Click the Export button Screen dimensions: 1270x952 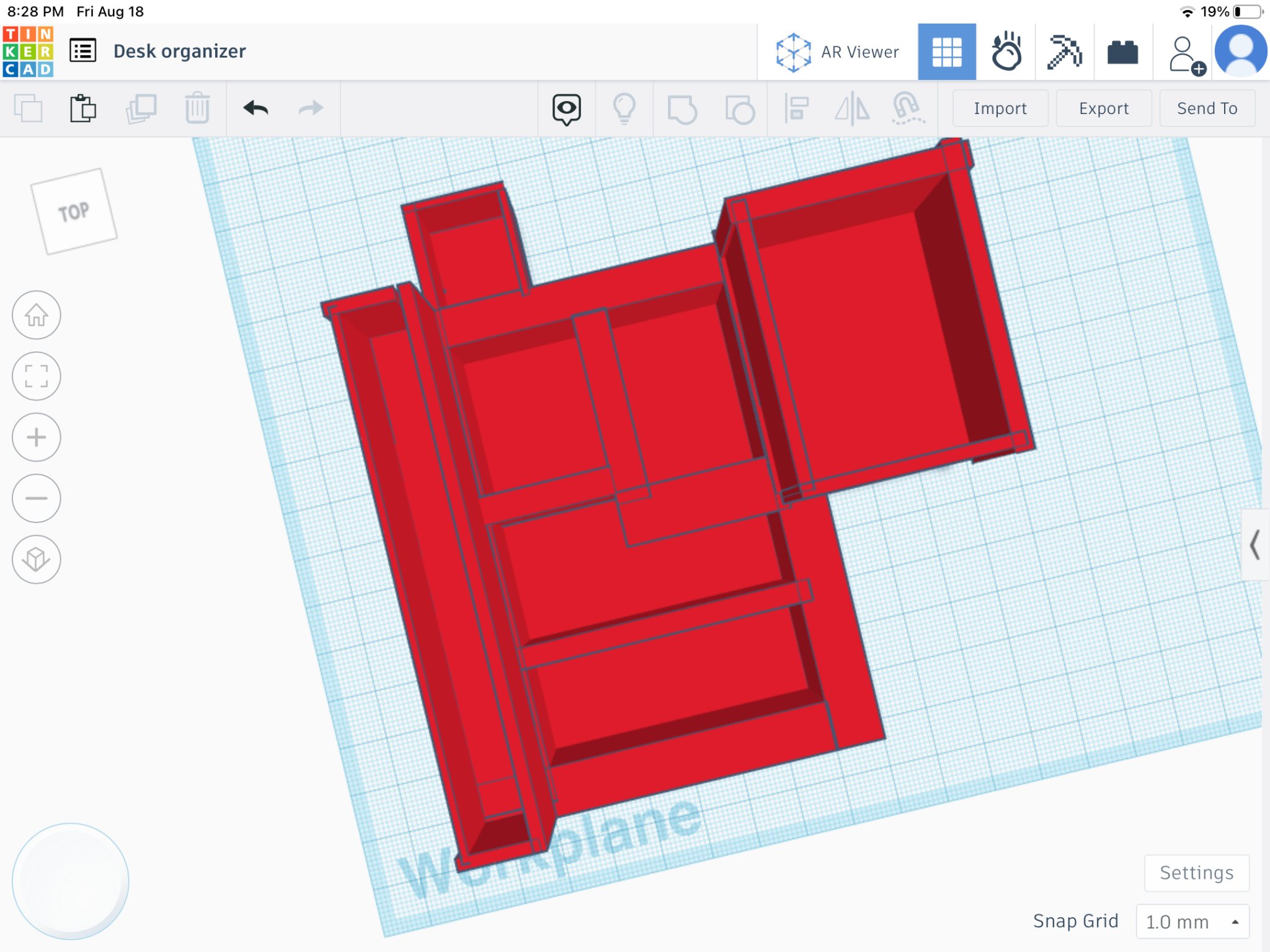click(1103, 108)
